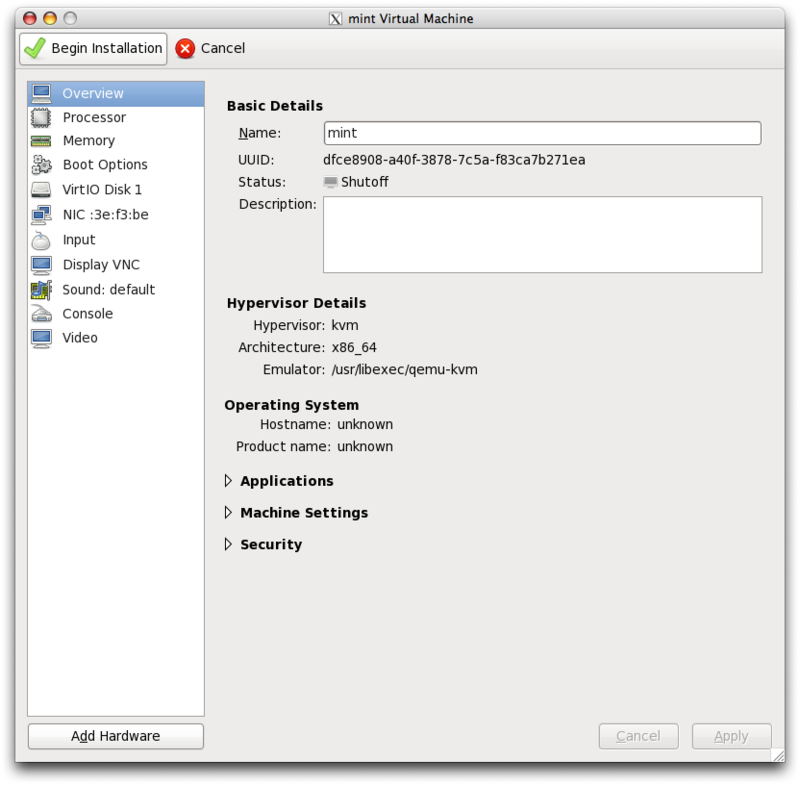Click the window resize grip corner
Viewport: 800px width, 785px height.
click(x=778, y=755)
